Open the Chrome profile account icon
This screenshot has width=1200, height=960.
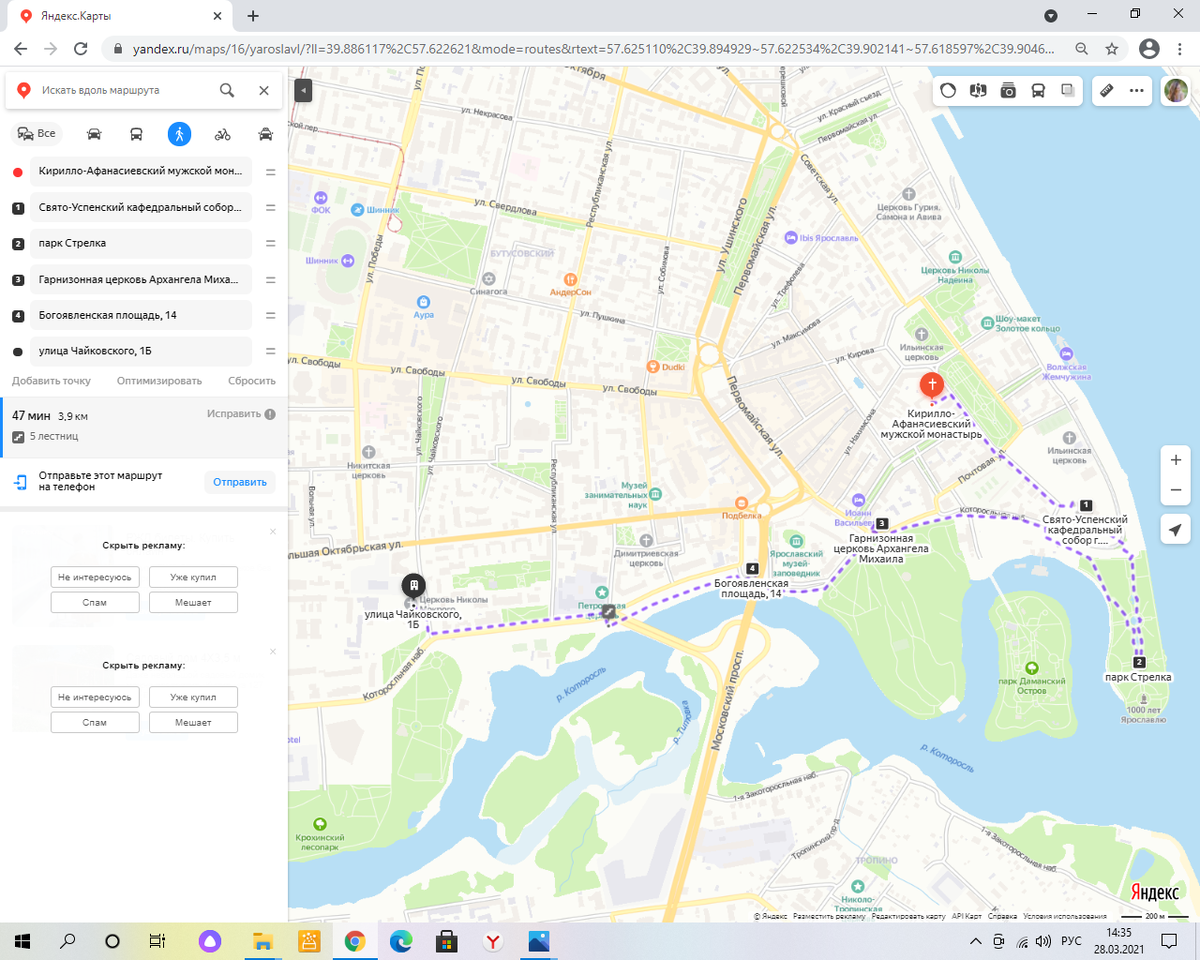pyautogui.click(x=1149, y=48)
